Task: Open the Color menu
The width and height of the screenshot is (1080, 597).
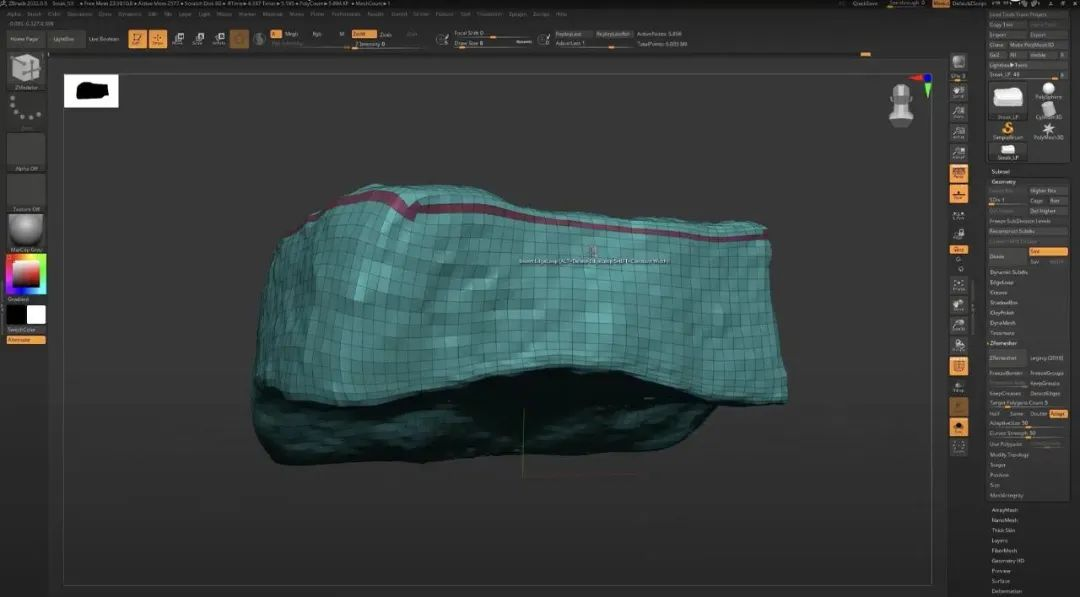Action: pos(54,14)
